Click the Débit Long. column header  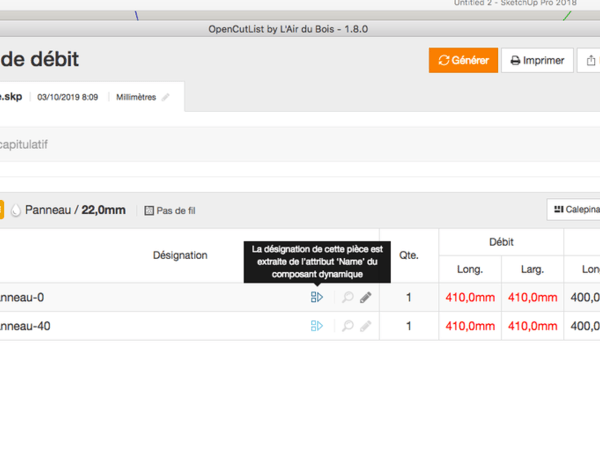(x=469, y=269)
